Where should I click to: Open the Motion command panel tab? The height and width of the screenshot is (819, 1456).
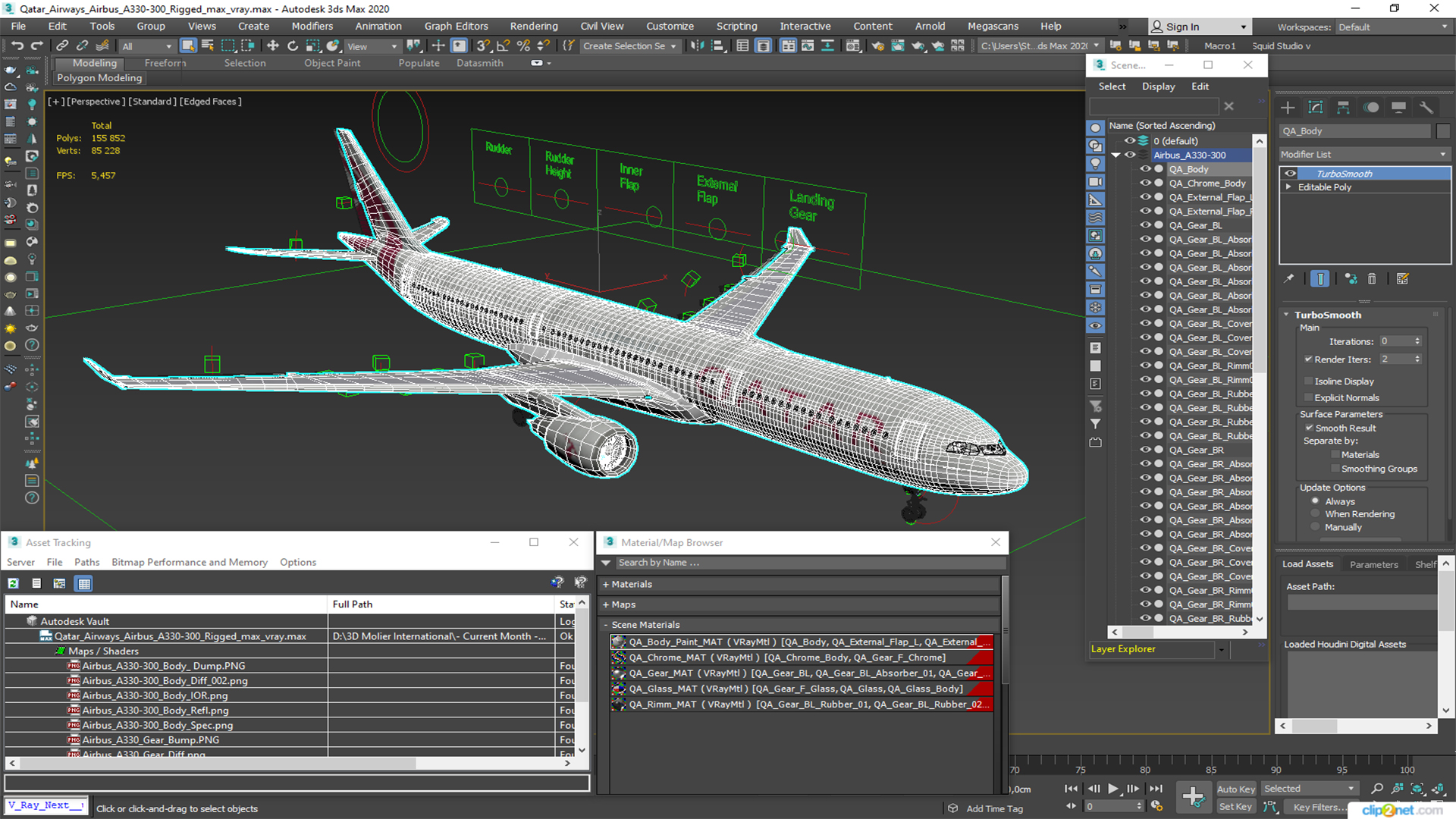coord(1371,108)
